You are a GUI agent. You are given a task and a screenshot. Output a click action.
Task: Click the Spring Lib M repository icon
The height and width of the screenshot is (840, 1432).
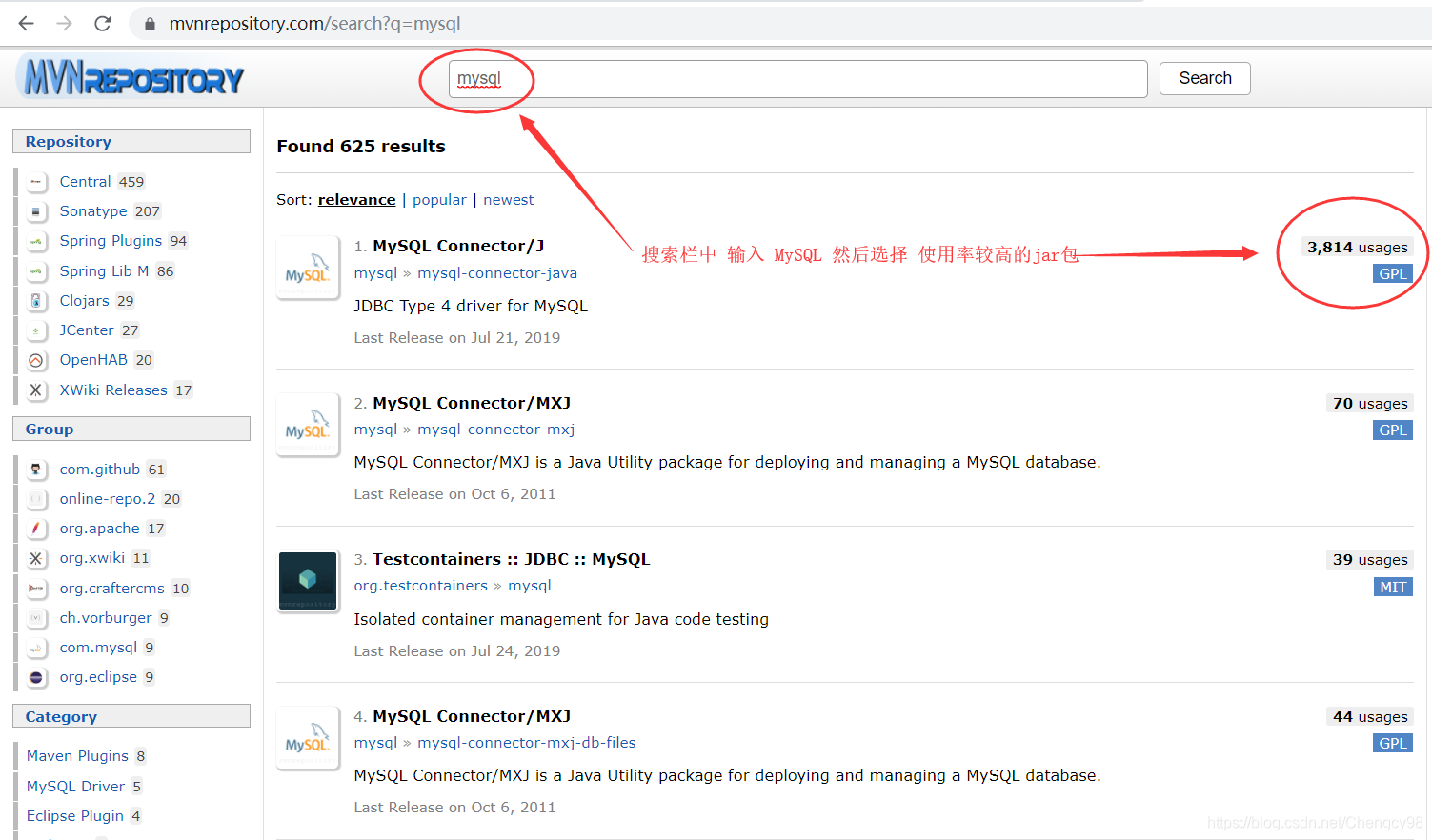coord(36,271)
